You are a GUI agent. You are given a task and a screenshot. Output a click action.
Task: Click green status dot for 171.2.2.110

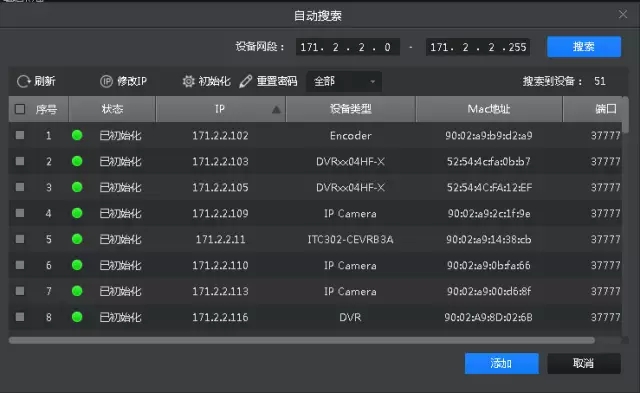77,265
